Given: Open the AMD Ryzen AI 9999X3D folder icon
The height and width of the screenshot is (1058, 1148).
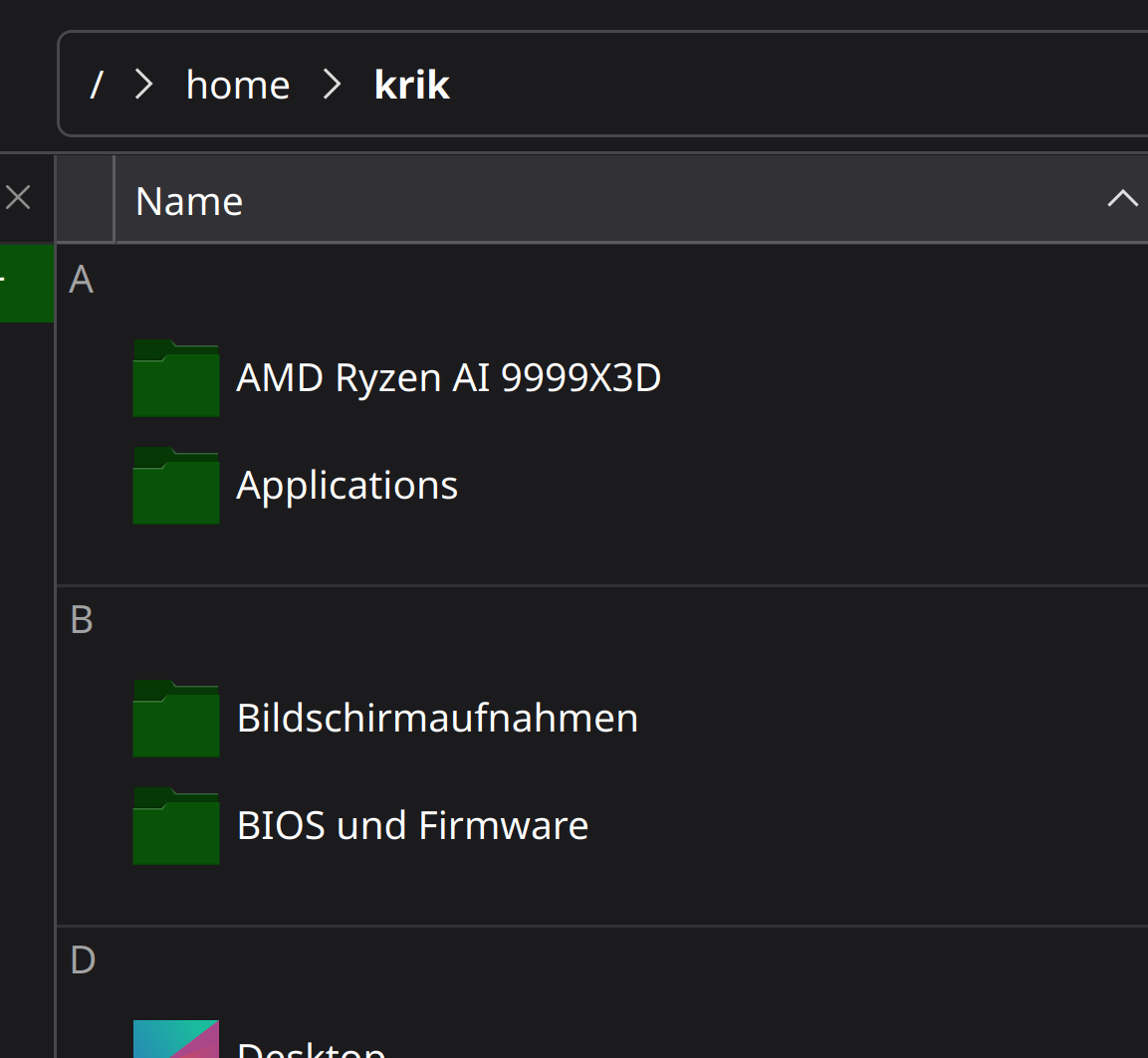Looking at the screenshot, I should click(175, 378).
